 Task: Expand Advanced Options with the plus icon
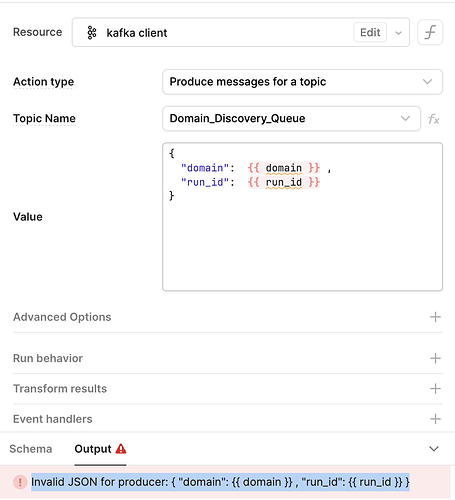coord(435,317)
